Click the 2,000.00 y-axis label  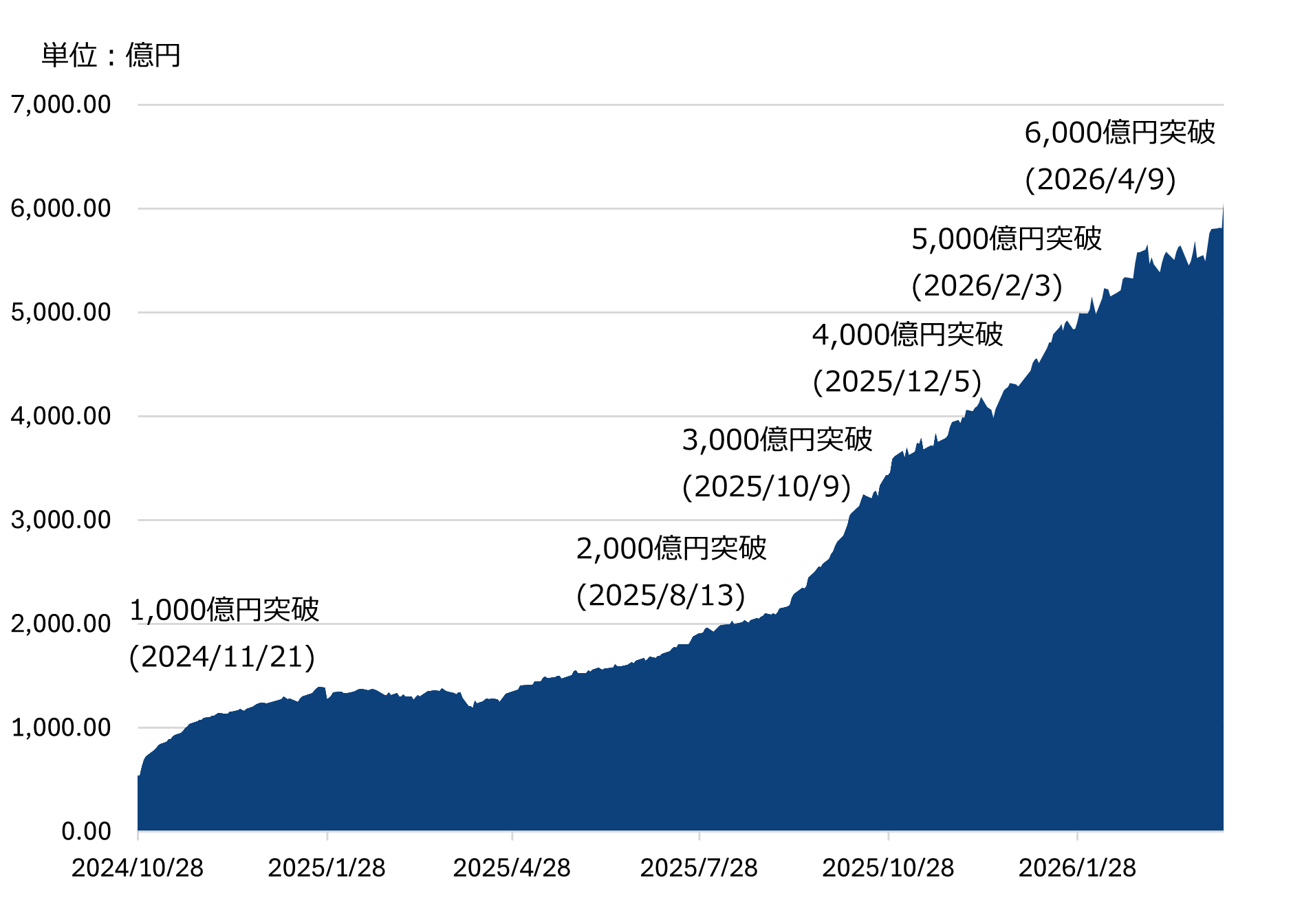(61, 624)
